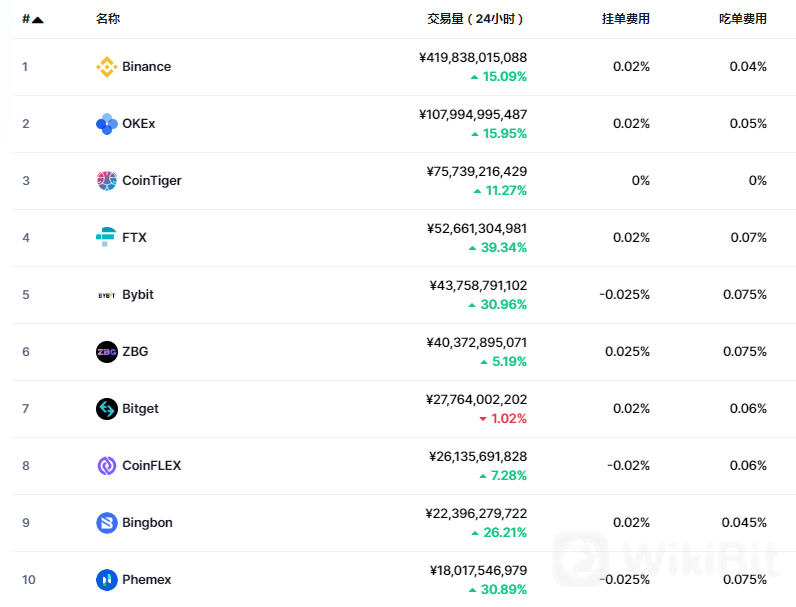The width and height of the screenshot is (796, 607).
Task: Click the Bybit logo icon
Action: click(x=106, y=295)
